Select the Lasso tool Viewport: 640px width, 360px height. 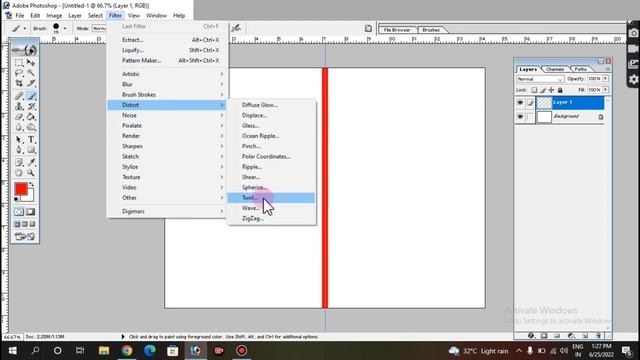19,73
